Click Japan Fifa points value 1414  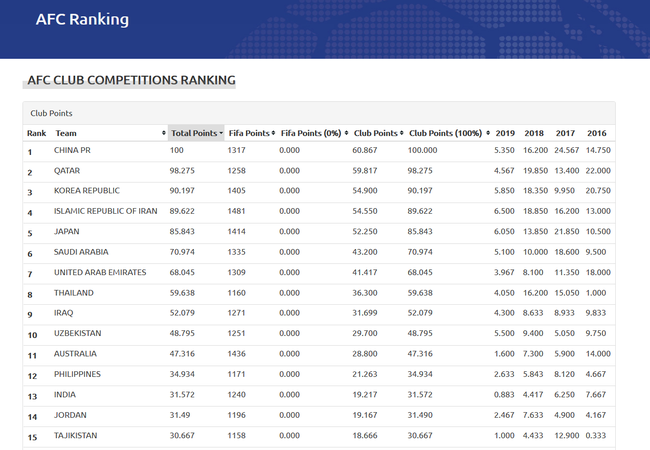[x=236, y=231]
